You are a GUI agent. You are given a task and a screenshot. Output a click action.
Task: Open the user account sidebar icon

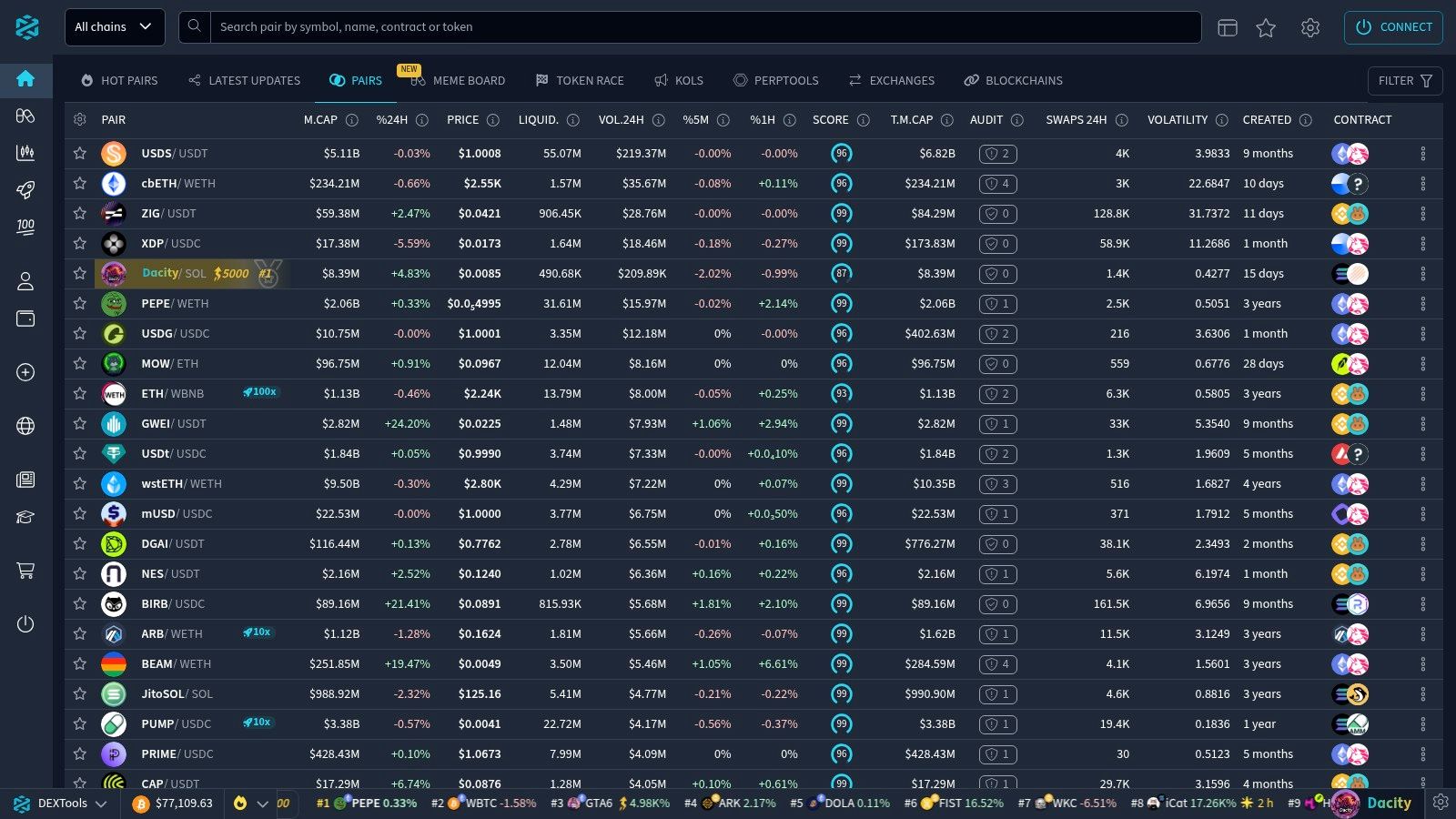25,281
